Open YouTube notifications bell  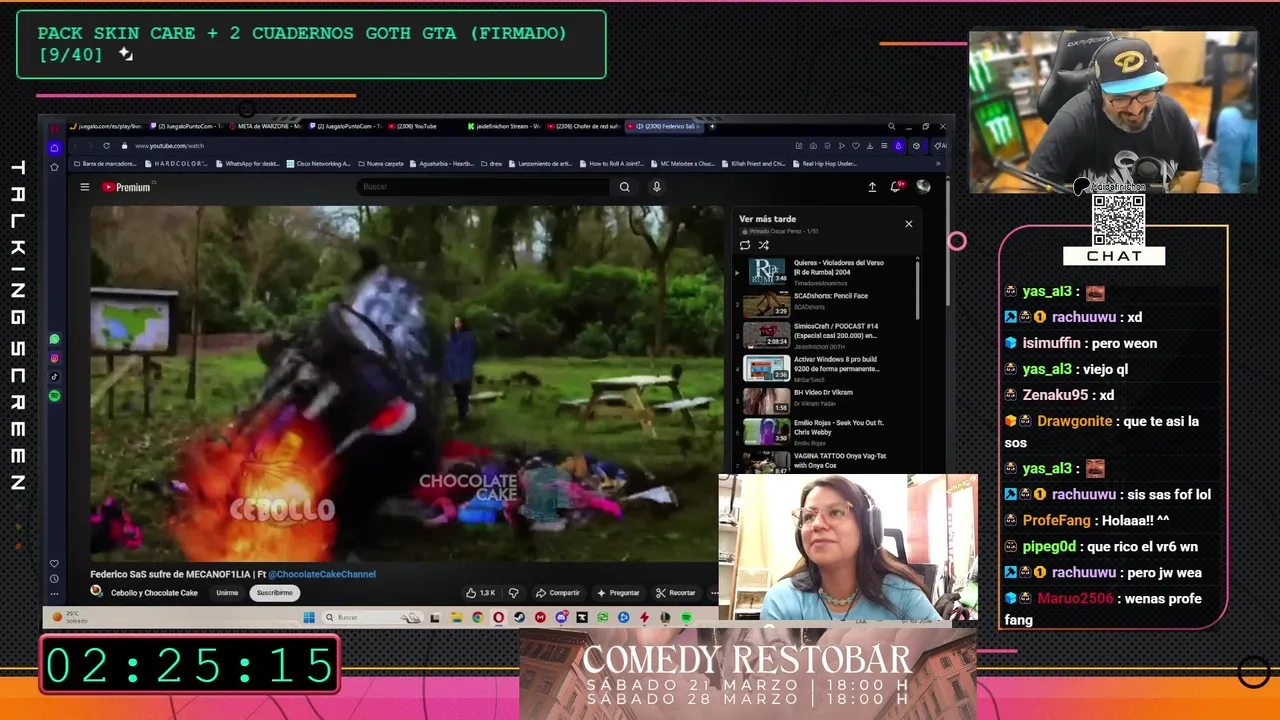(x=897, y=186)
